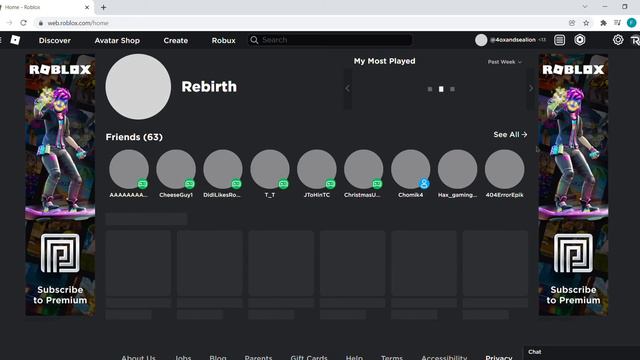Open left Subscribe to Premium ad banner
This screenshot has height=360, width=640.
tap(60, 185)
